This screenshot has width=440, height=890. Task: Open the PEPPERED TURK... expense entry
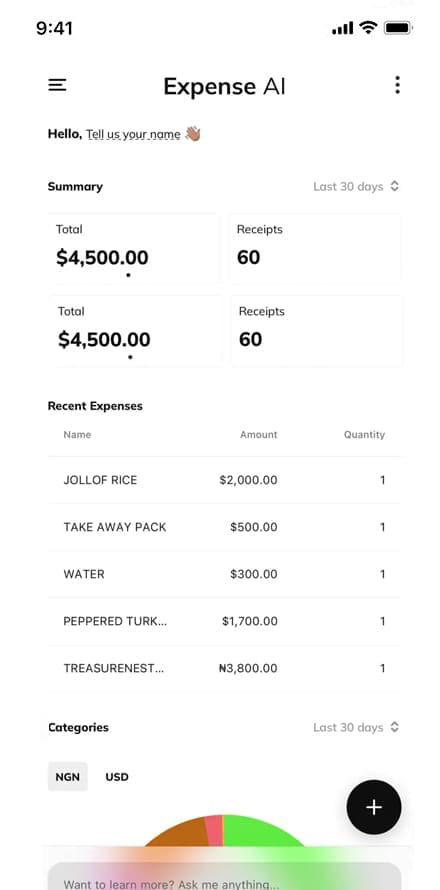pos(224,622)
